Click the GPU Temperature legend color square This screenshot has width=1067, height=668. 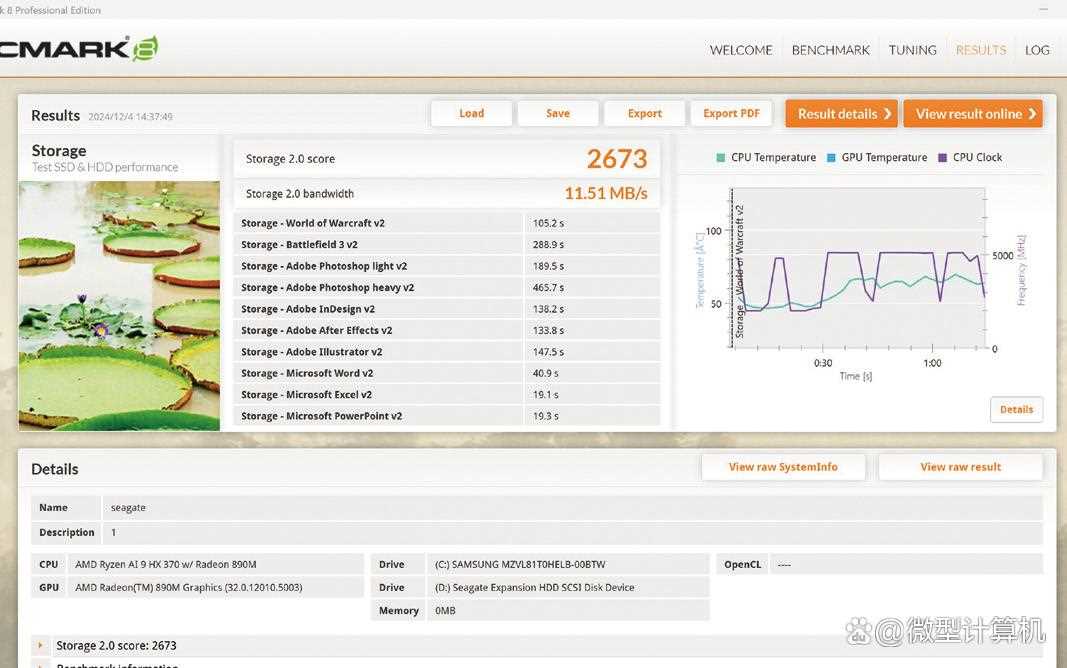[x=831, y=158]
